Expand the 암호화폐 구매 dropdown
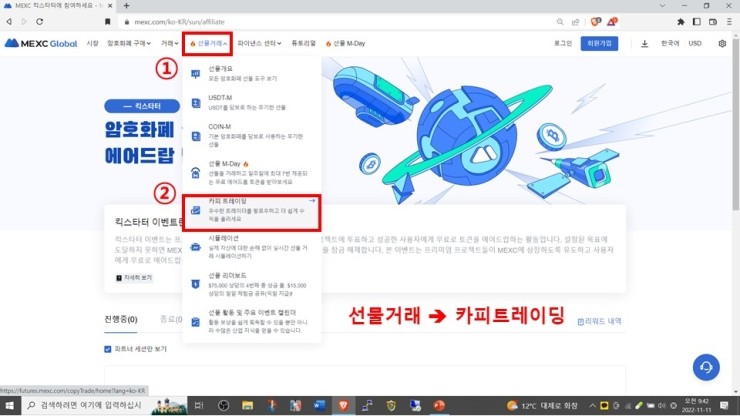 129,43
